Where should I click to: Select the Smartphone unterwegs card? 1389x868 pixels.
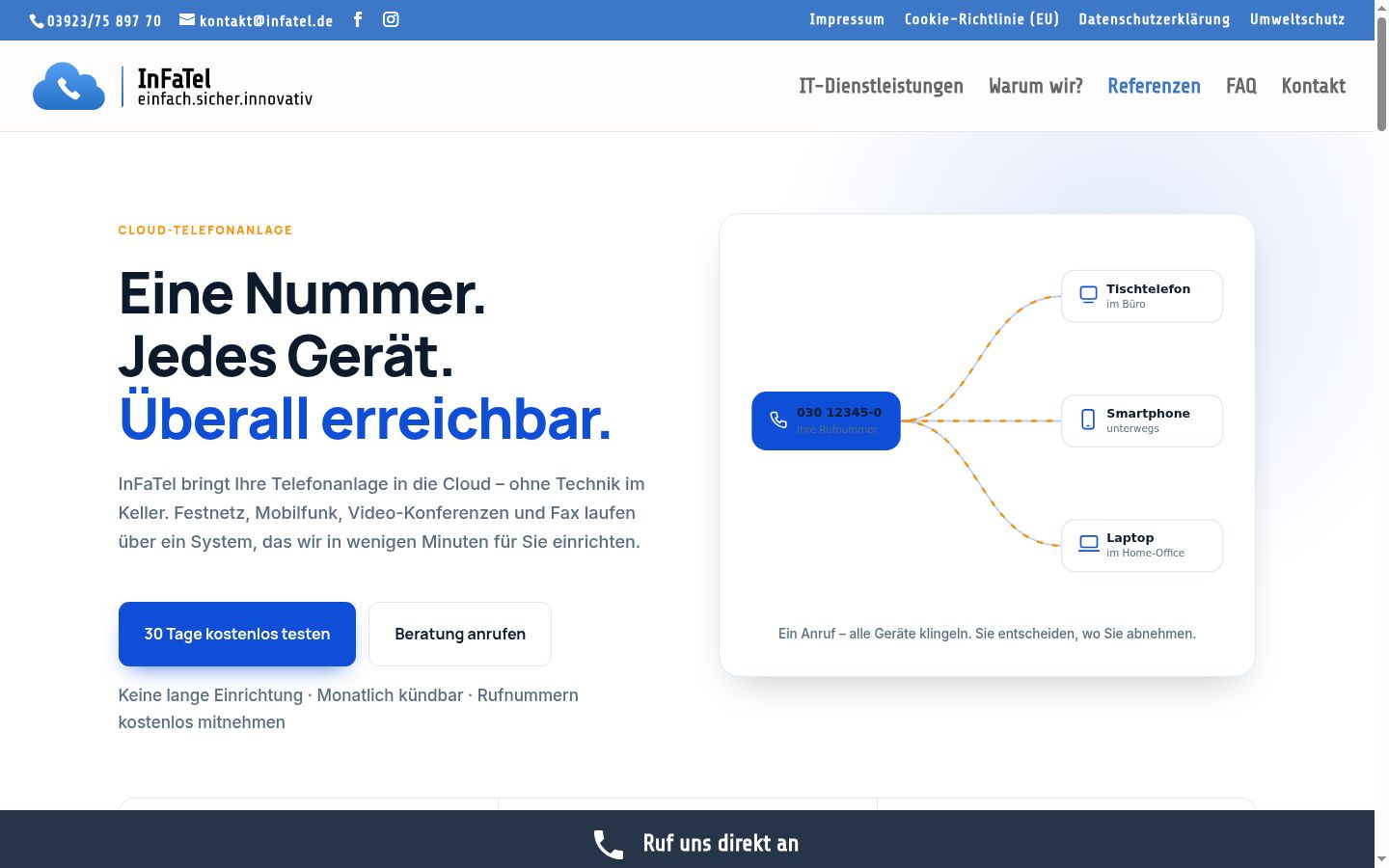pyautogui.click(x=1142, y=420)
